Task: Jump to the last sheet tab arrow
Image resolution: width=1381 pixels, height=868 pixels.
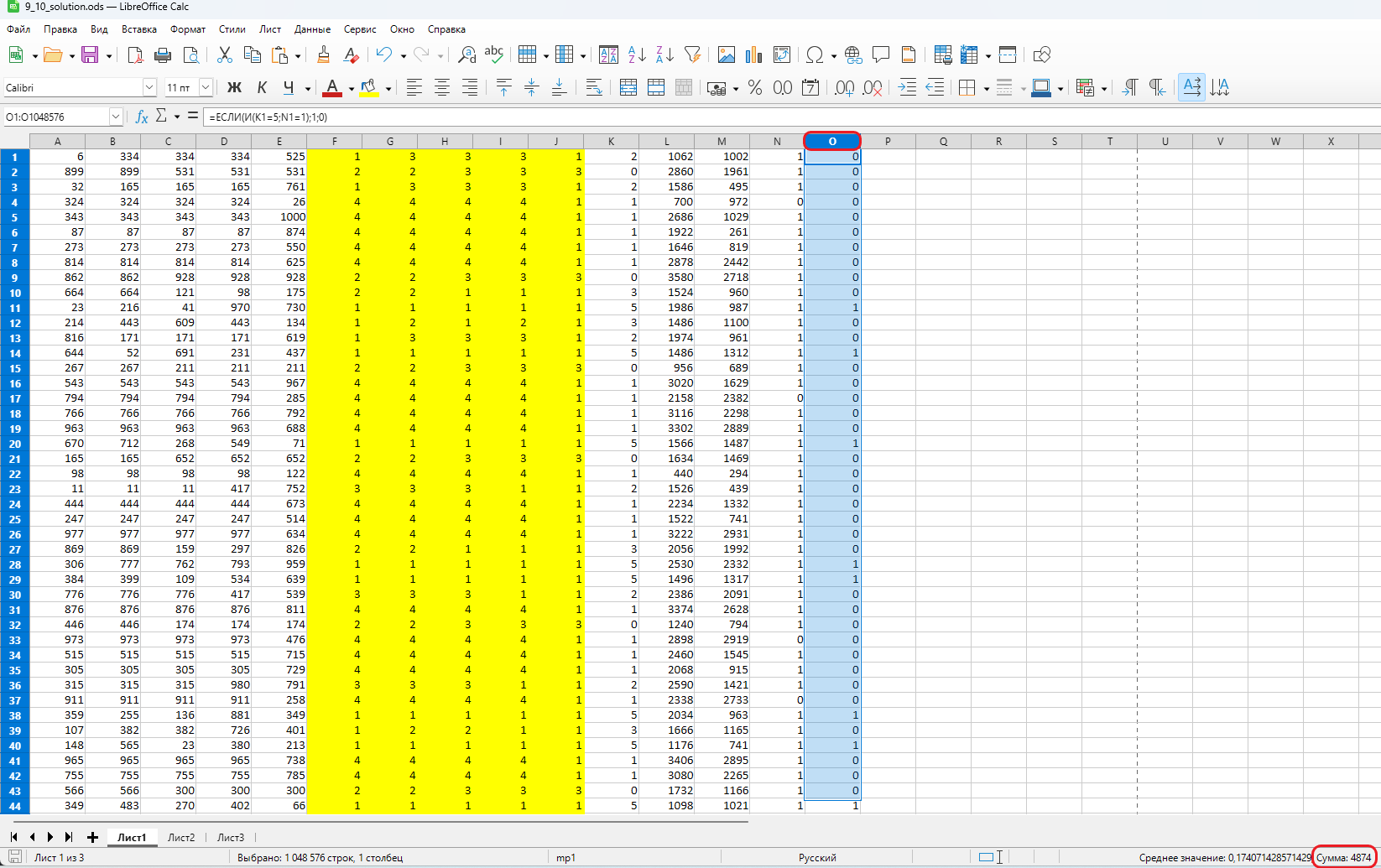Action: click(x=69, y=837)
